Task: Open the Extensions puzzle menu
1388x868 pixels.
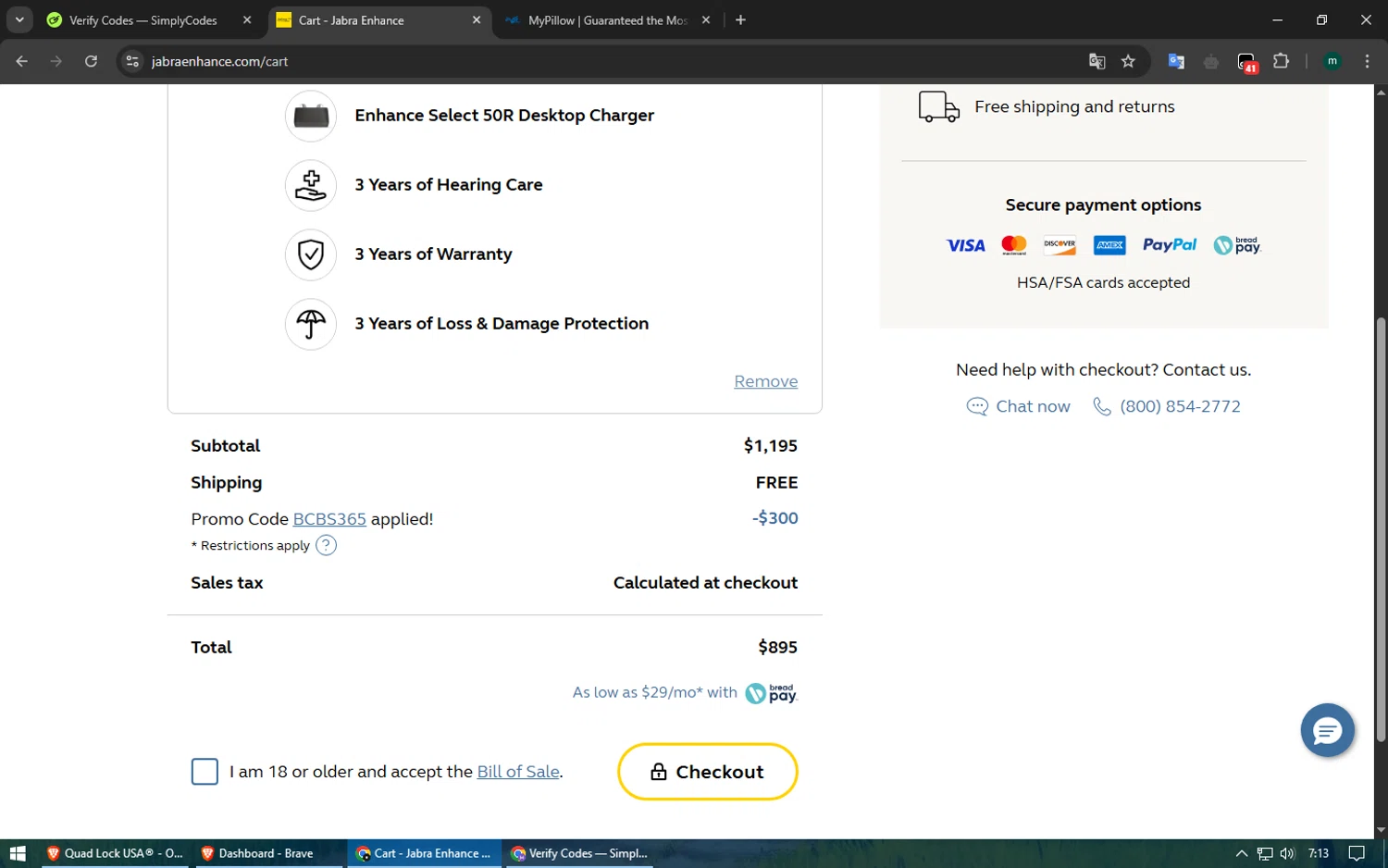Action: (1281, 61)
